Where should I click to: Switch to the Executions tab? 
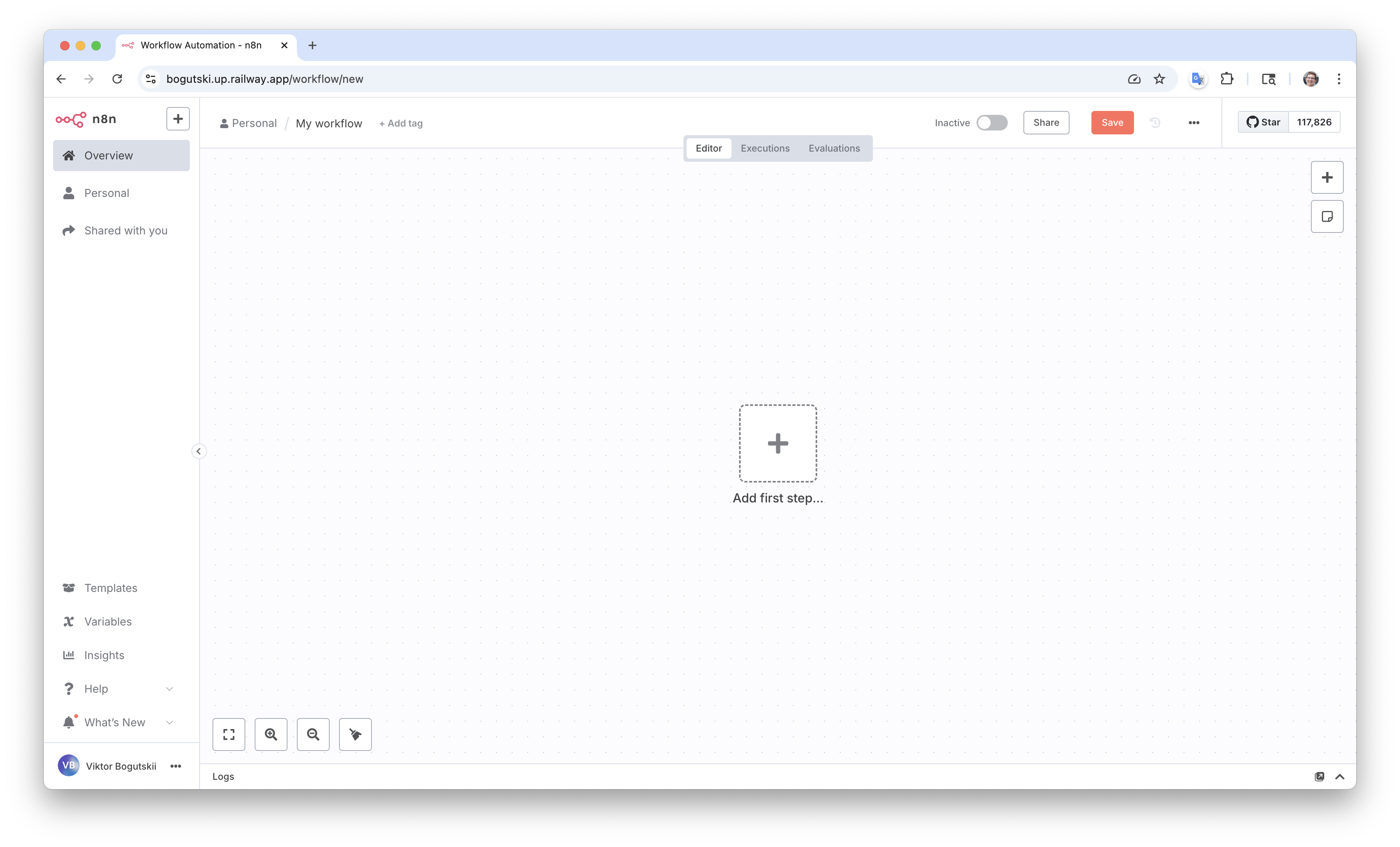tap(765, 148)
